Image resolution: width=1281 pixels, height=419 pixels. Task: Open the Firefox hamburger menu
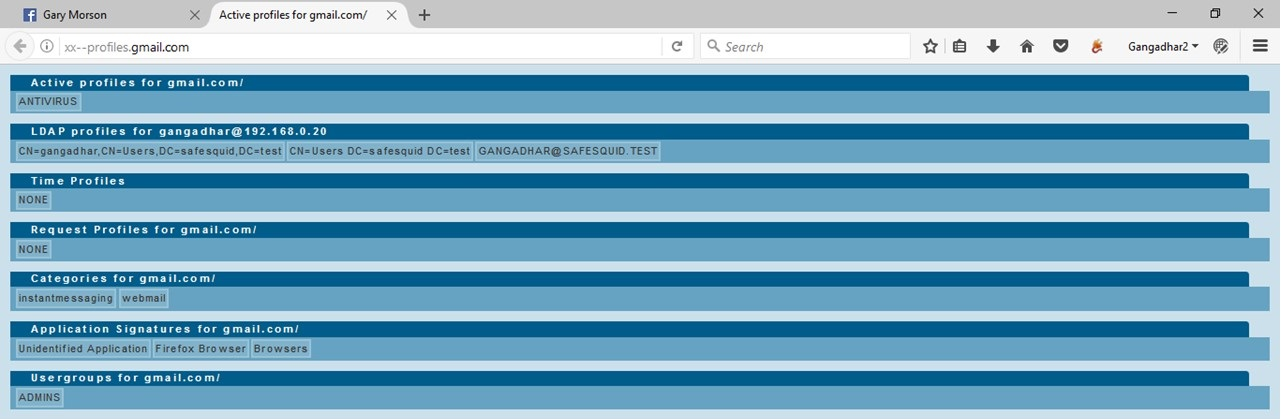[x=1261, y=46]
